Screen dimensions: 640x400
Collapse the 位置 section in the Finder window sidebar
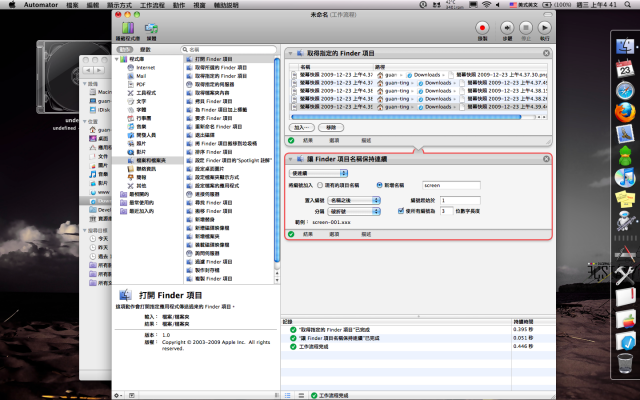tap(85, 122)
